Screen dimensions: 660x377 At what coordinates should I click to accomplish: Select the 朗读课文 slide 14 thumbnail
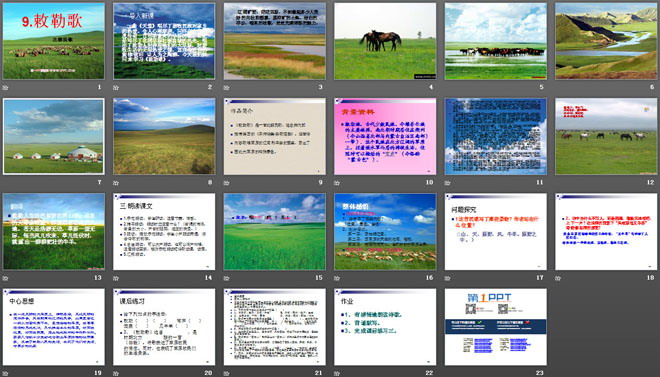click(164, 232)
